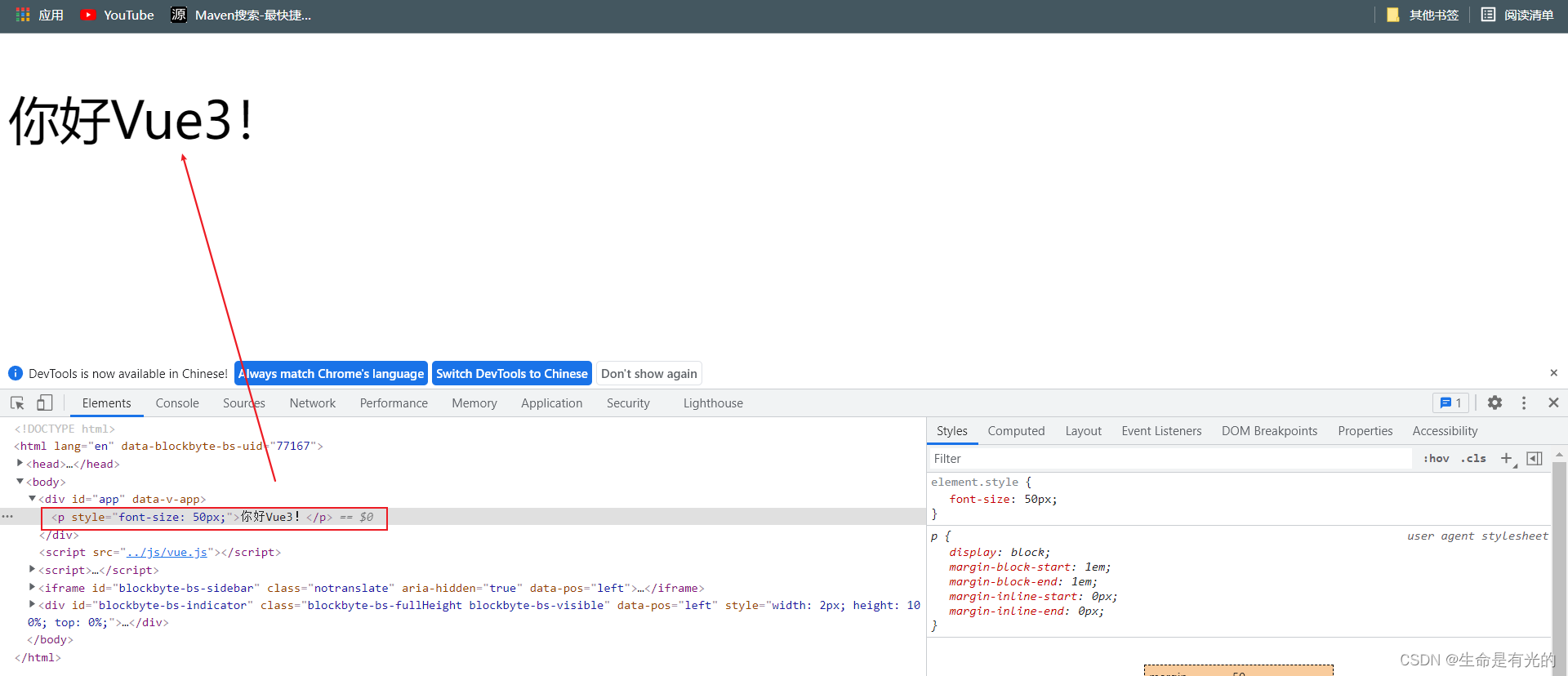The height and width of the screenshot is (676, 1568).
Task: Switch to the Memory tab
Action: point(474,403)
